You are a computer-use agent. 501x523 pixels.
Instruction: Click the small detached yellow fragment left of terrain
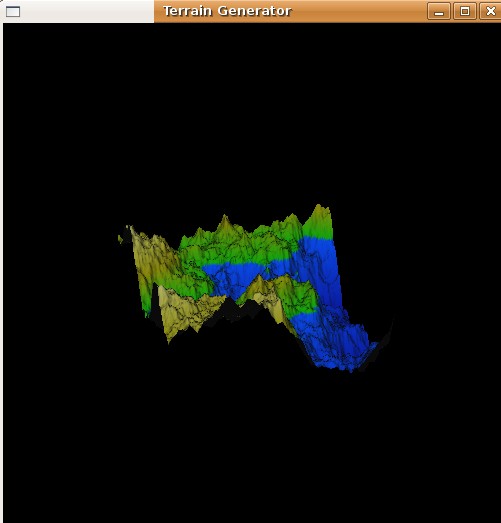[x=120, y=239]
